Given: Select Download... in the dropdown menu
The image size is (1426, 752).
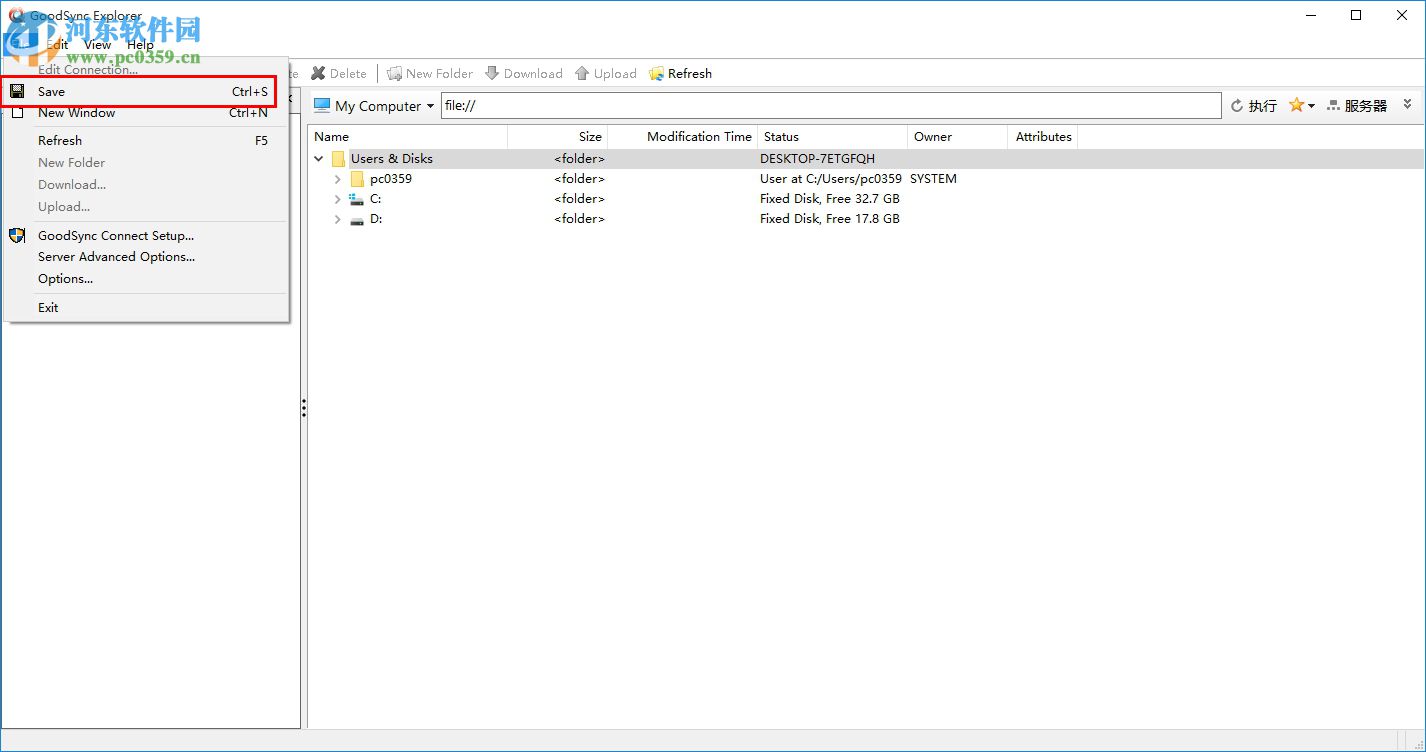Looking at the screenshot, I should 146,185.
